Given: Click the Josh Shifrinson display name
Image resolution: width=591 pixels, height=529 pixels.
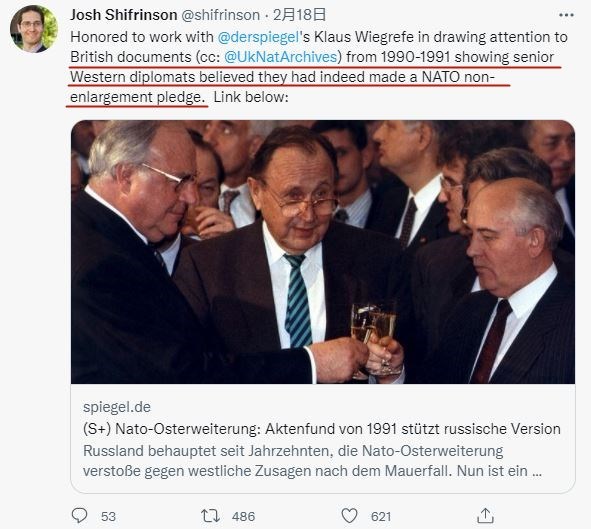Looking at the screenshot, I should 124,15.
